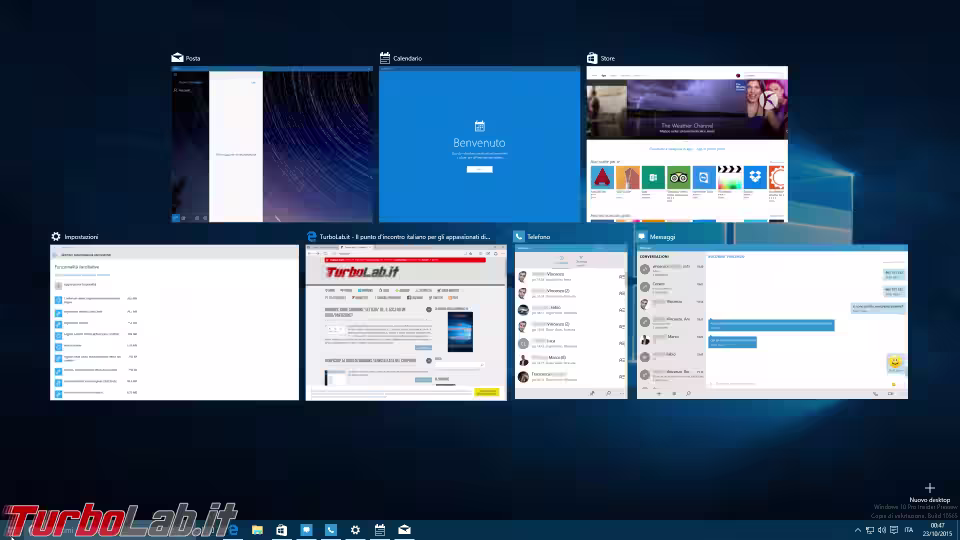Screen dimensions: 960x540
Task: Switch to the Calendario window thumbnail
Action: pos(479,144)
